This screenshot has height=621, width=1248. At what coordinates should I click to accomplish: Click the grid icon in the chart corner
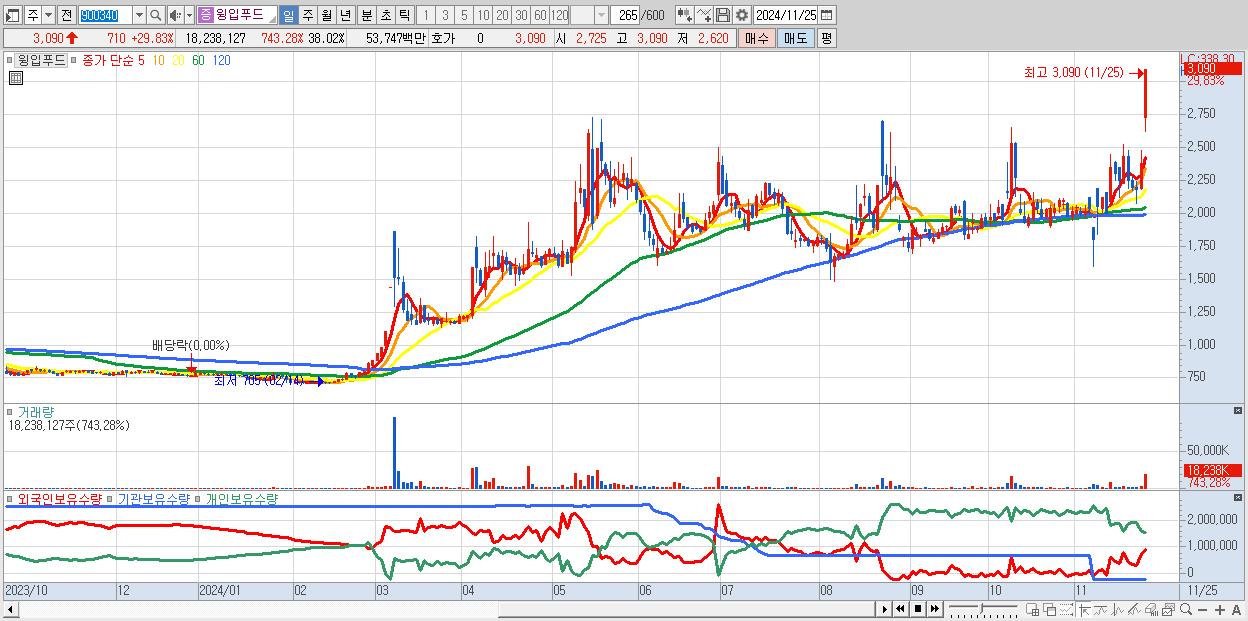click(x=15, y=77)
